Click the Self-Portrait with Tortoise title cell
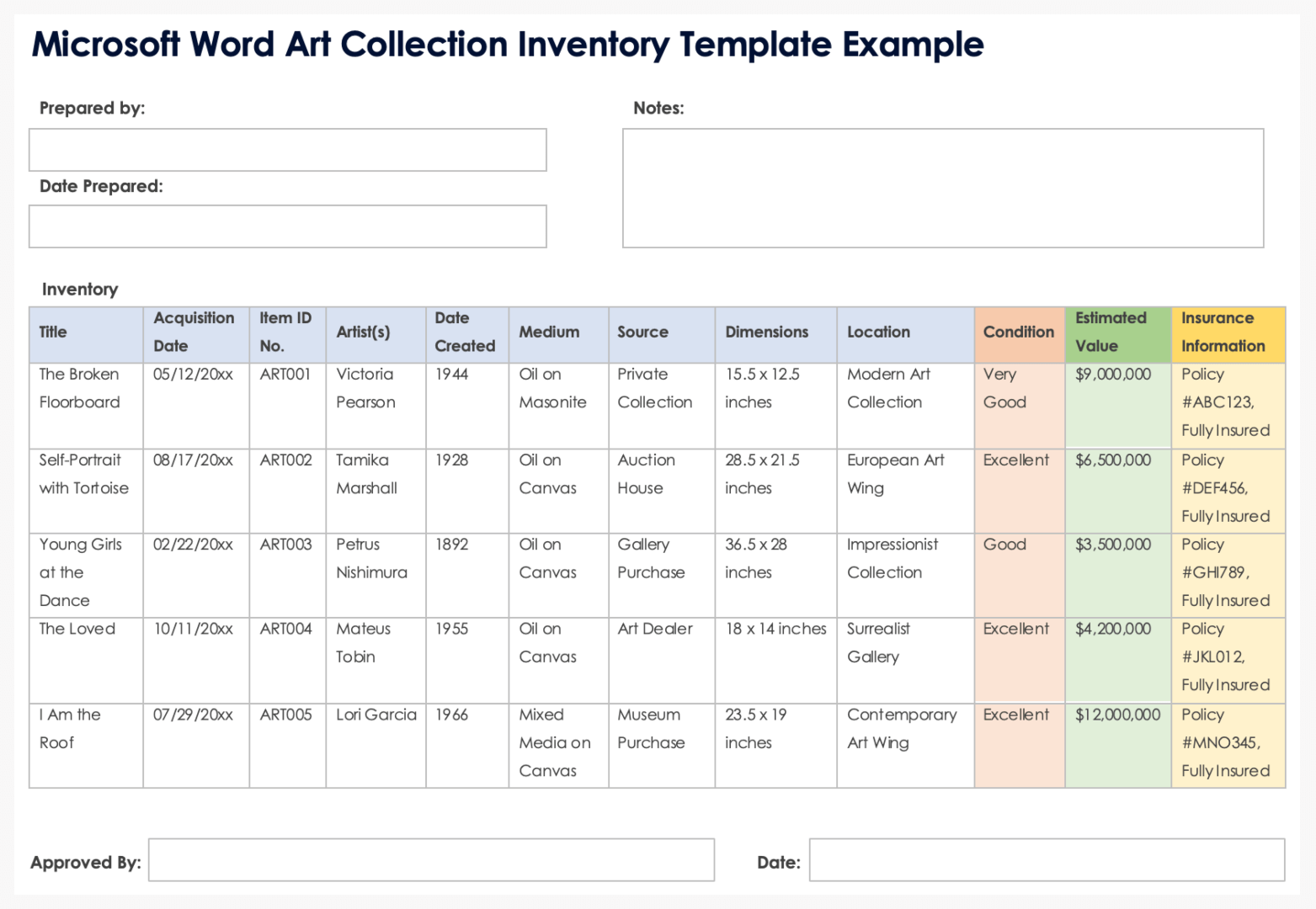 [x=84, y=475]
